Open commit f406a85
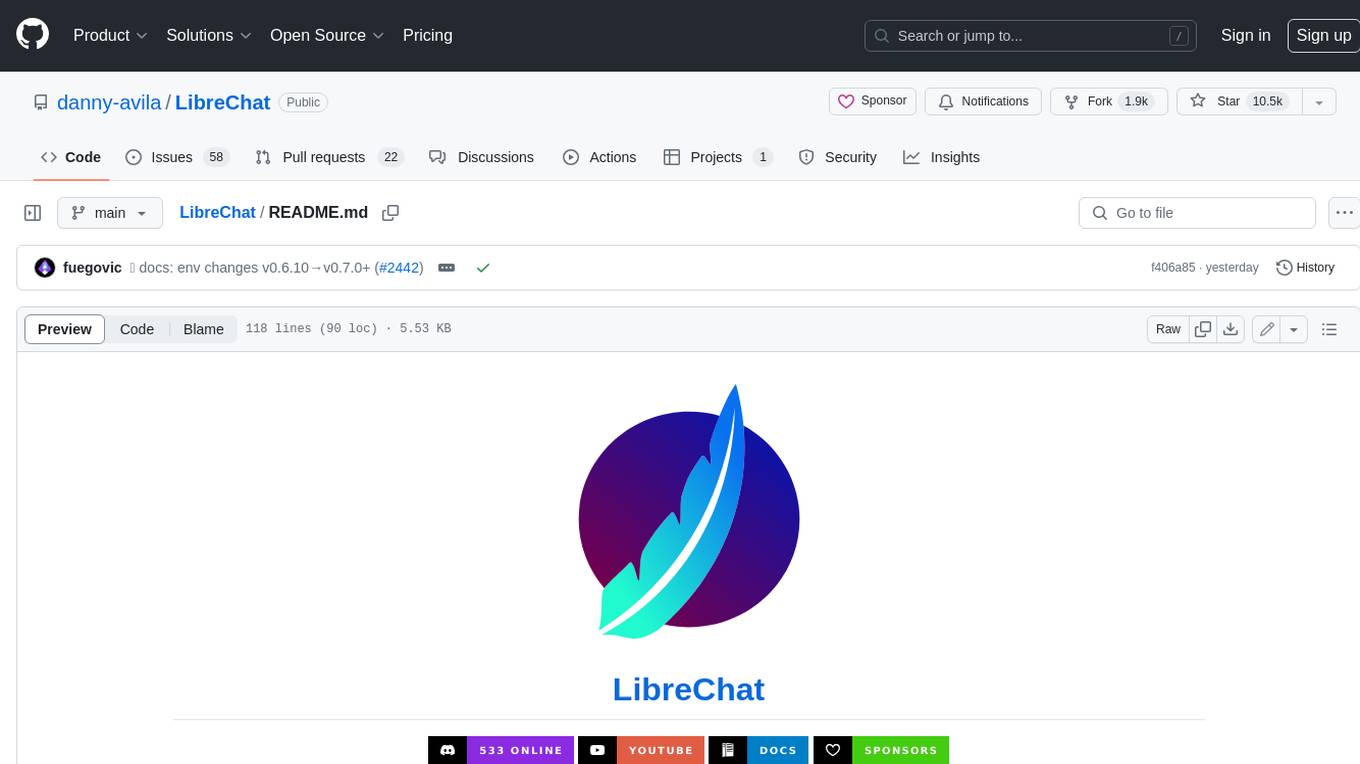This screenshot has width=1360, height=764. 1173,268
